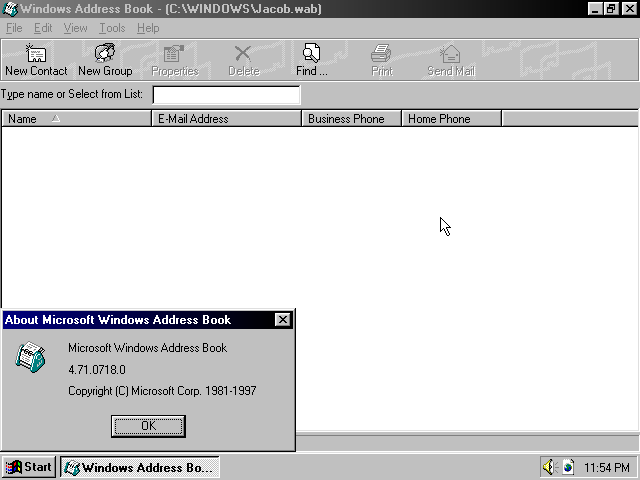Sort by the Business Phone column header
This screenshot has width=640, height=480.
coord(352,119)
